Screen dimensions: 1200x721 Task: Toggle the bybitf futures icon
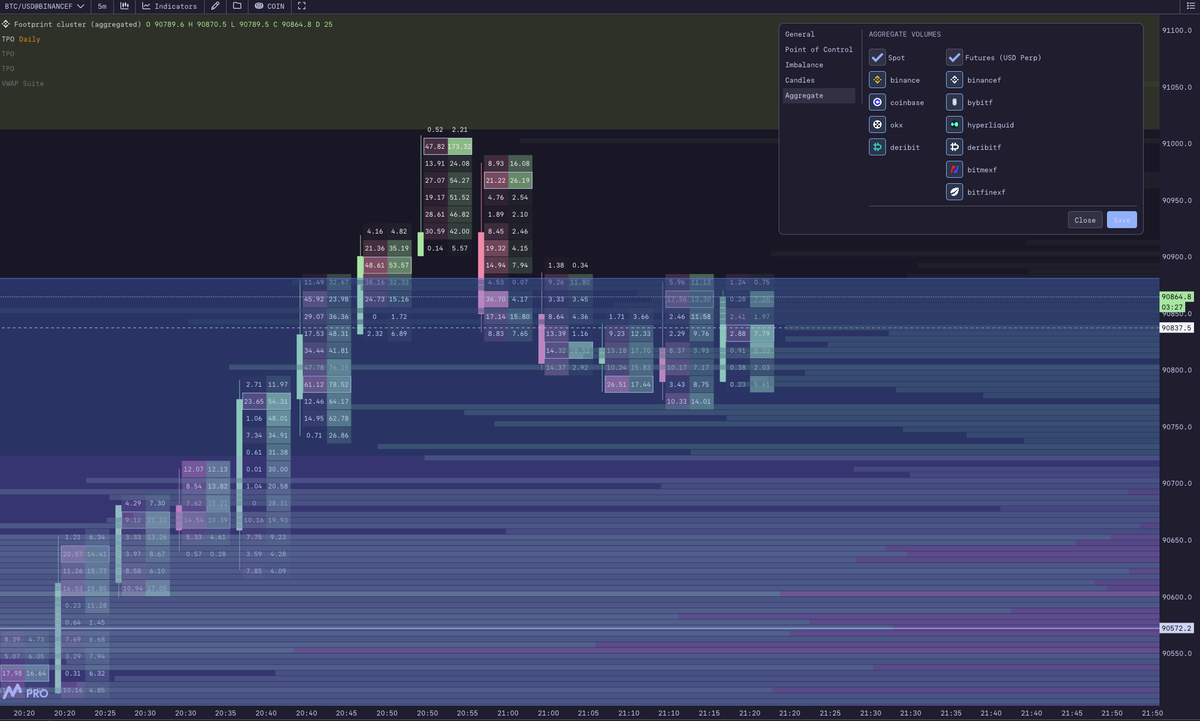click(x=955, y=102)
